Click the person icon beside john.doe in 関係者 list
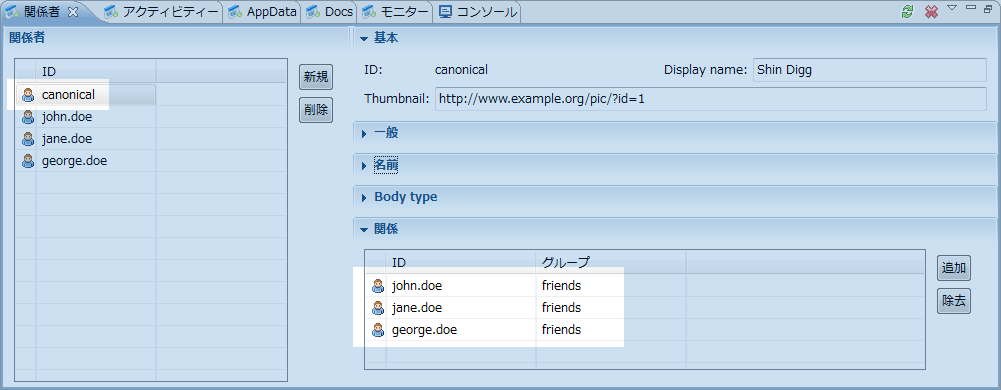This screenshot has height=390, width=1001. pyautogui.click(x=27, y=117)
